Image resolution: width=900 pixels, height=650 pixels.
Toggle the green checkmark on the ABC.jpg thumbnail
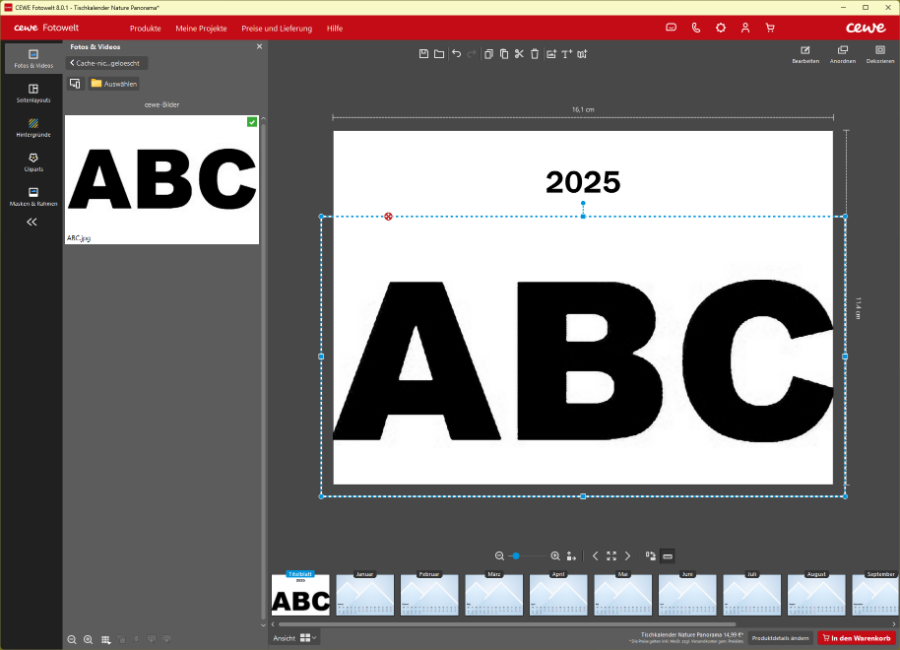(x=252, y=122)
